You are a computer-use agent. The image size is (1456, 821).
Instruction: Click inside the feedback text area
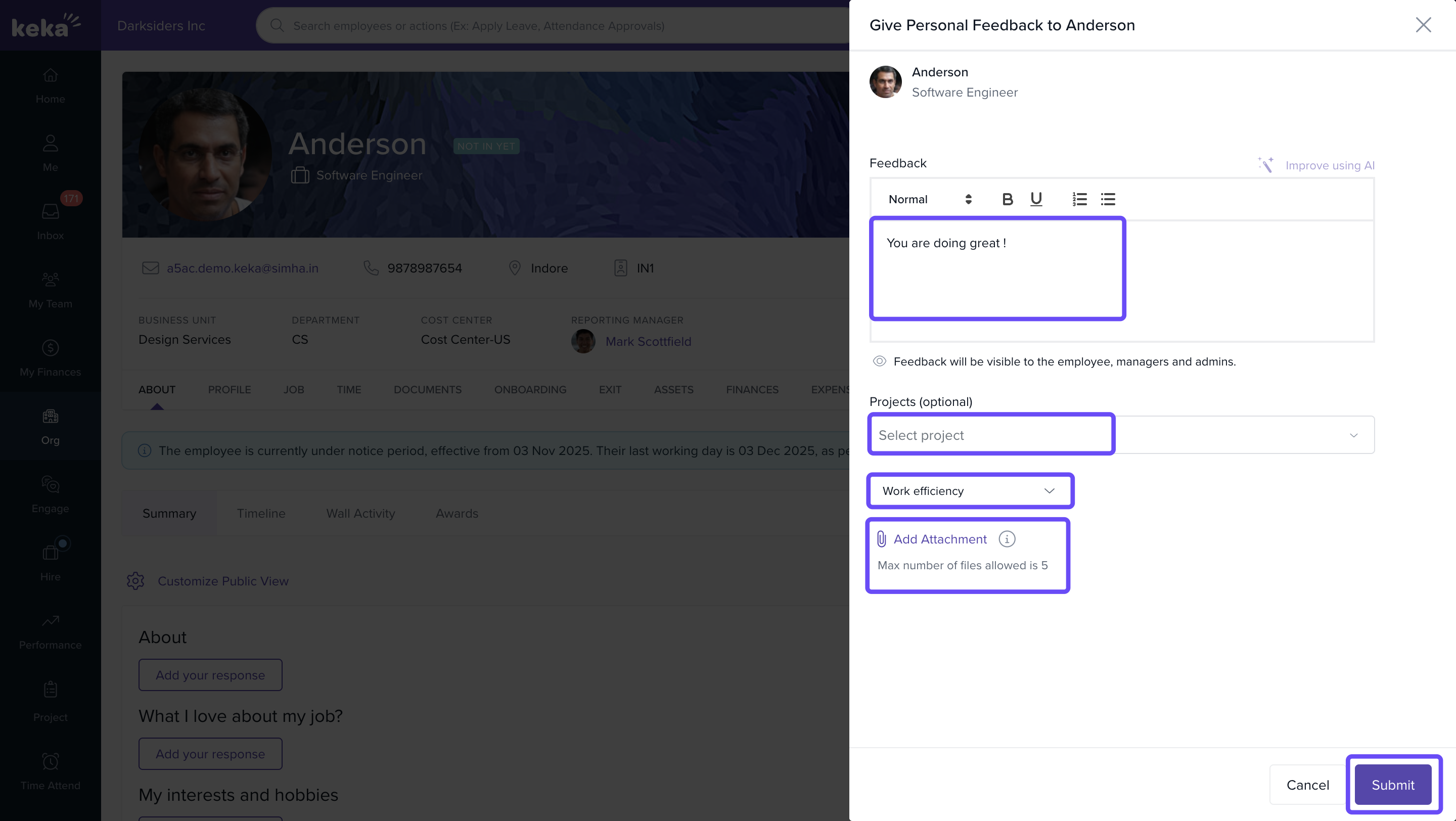pyautogui.click(x=1122, y=280)
